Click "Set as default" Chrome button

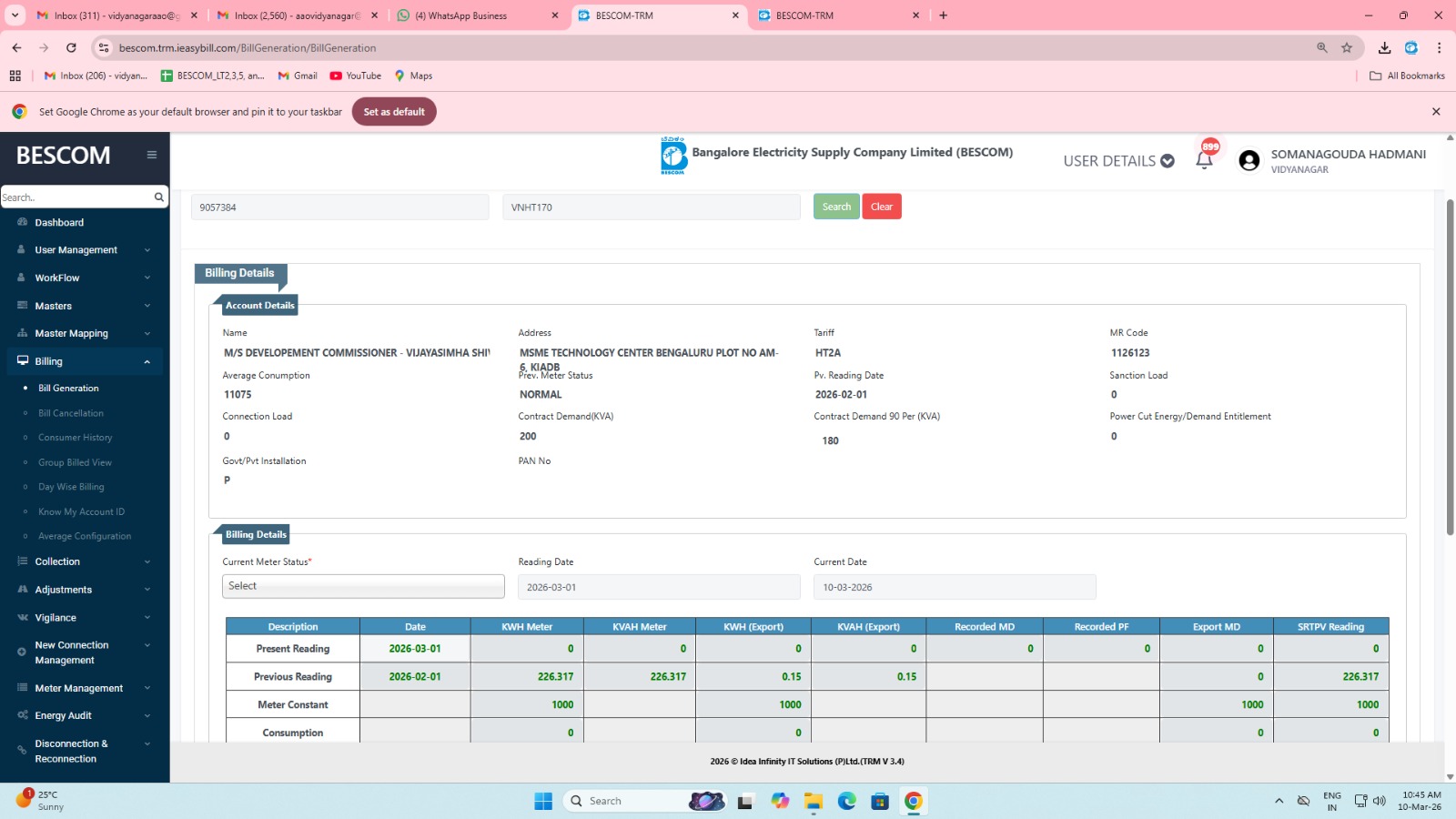pyautogui.click(x=394, y=112)
